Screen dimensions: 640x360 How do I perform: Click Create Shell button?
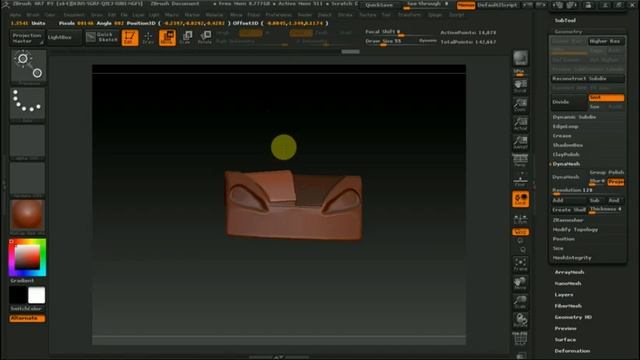click(569, 210)
